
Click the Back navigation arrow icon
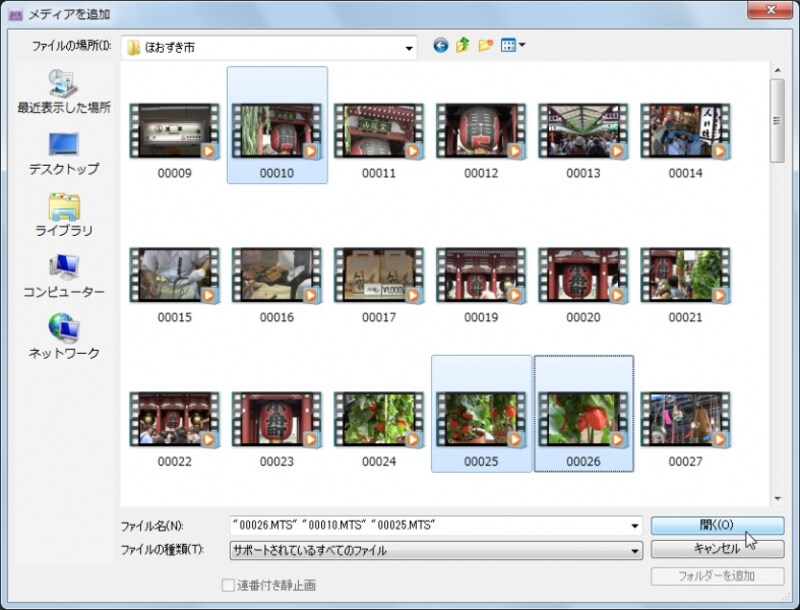coord(440,46)
